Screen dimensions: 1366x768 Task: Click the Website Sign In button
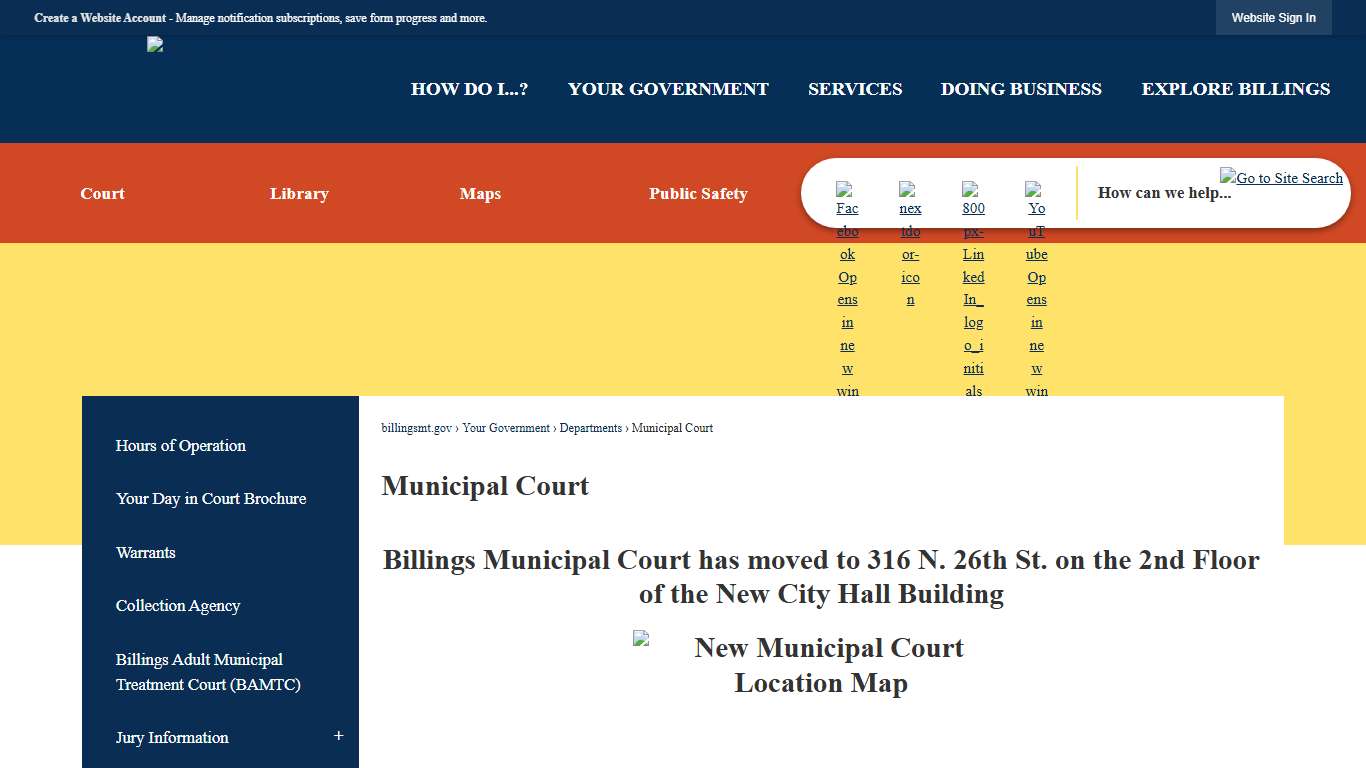(1273, 17)
